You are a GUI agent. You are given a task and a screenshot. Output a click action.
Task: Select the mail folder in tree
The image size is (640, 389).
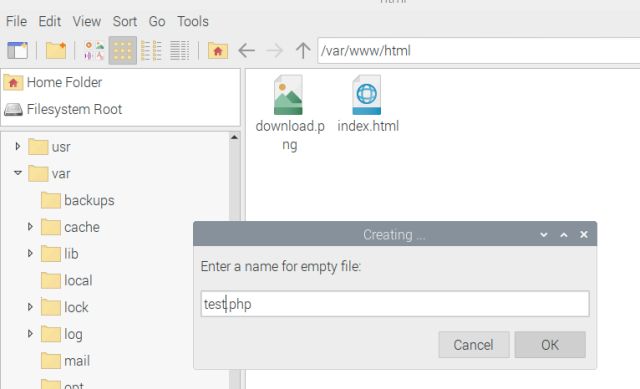(65, 361)
